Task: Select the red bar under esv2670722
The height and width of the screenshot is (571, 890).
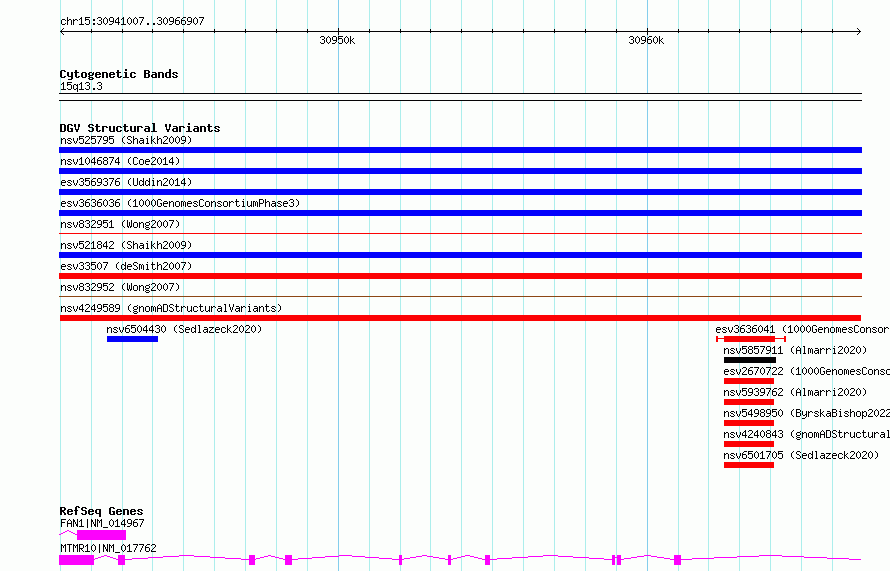Action: pos(749,381)
